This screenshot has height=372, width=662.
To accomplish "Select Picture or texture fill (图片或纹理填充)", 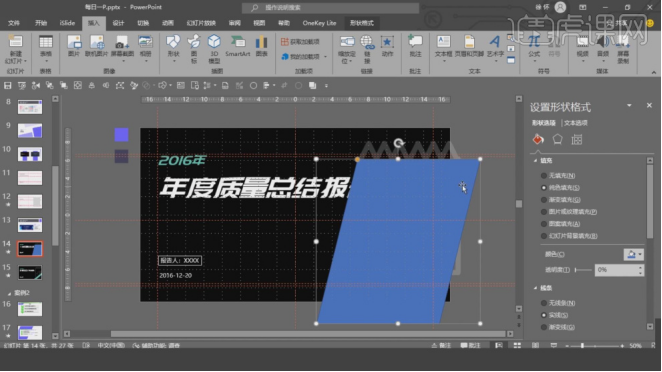I will click(569, 212).
